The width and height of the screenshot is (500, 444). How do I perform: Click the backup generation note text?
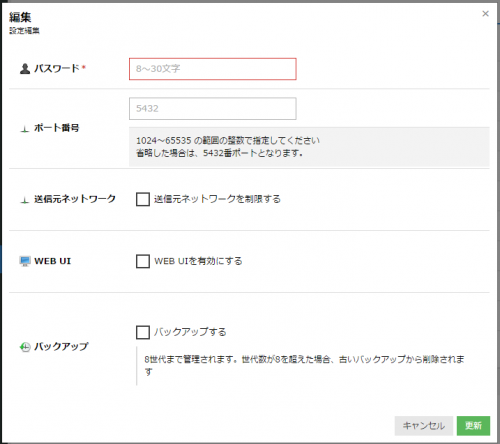tap(304, 366)
